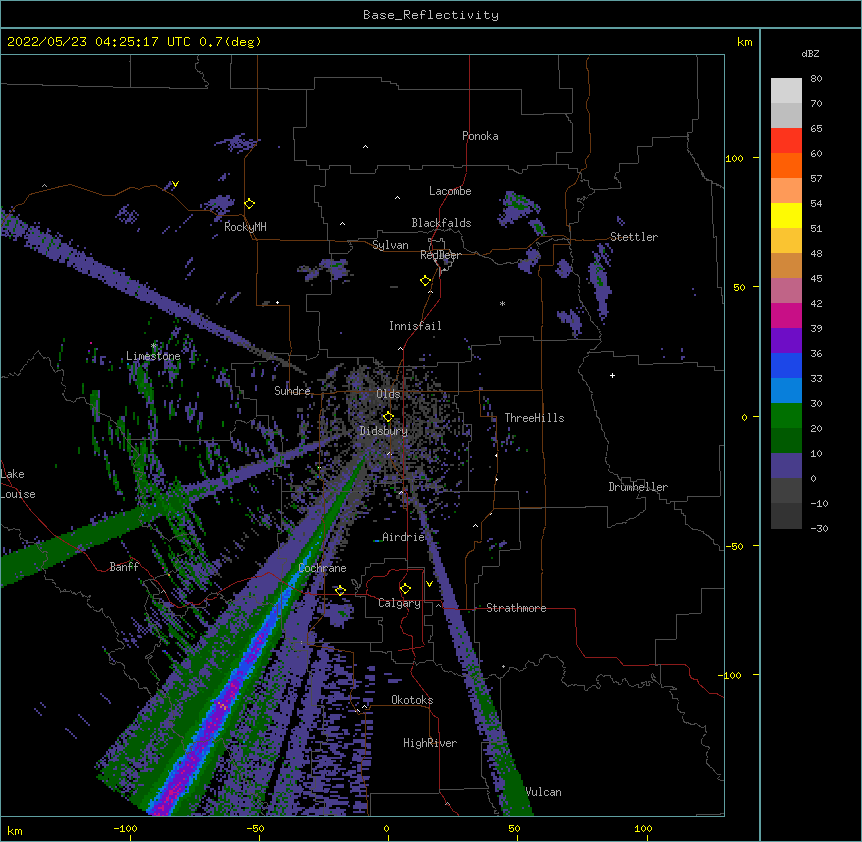862x842 pixels.
Task: Click the Cochrane map label
Action: click(x=322, y=568)
